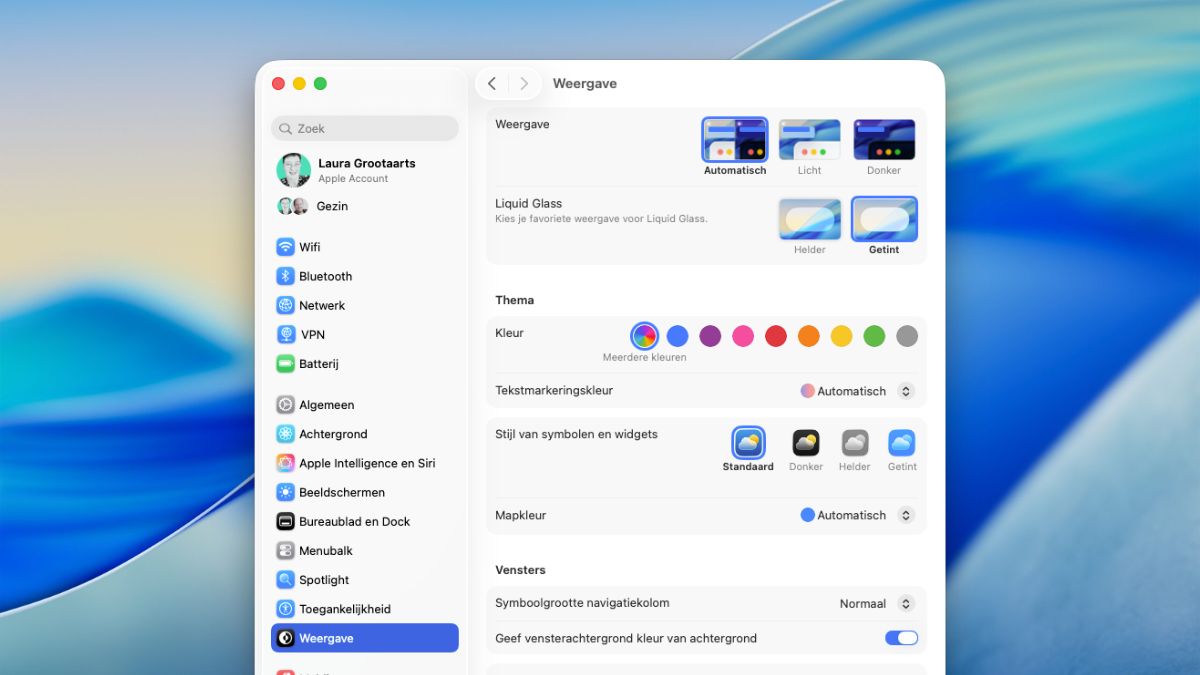This screenshot has width=1200, height=675.
Task: Go back with the left chevron
Action: [492, 84]
